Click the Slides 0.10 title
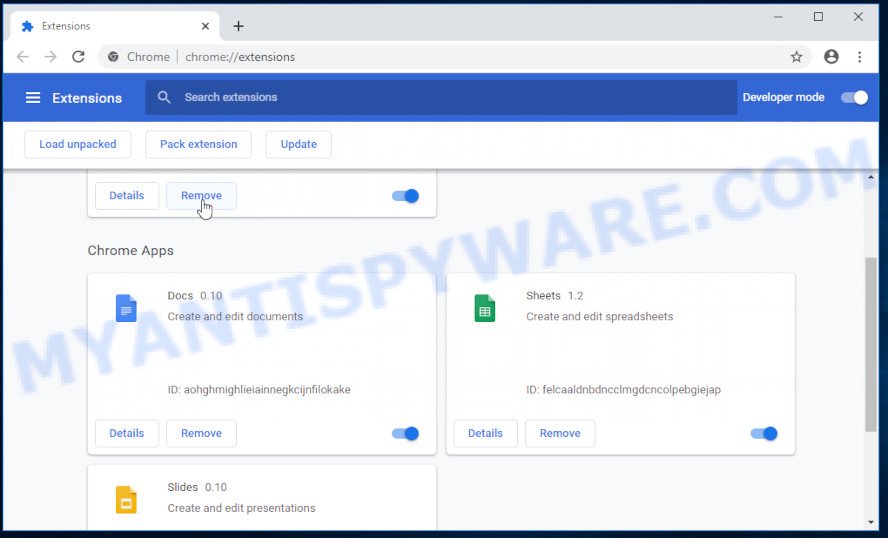 (x=197, y=487)
